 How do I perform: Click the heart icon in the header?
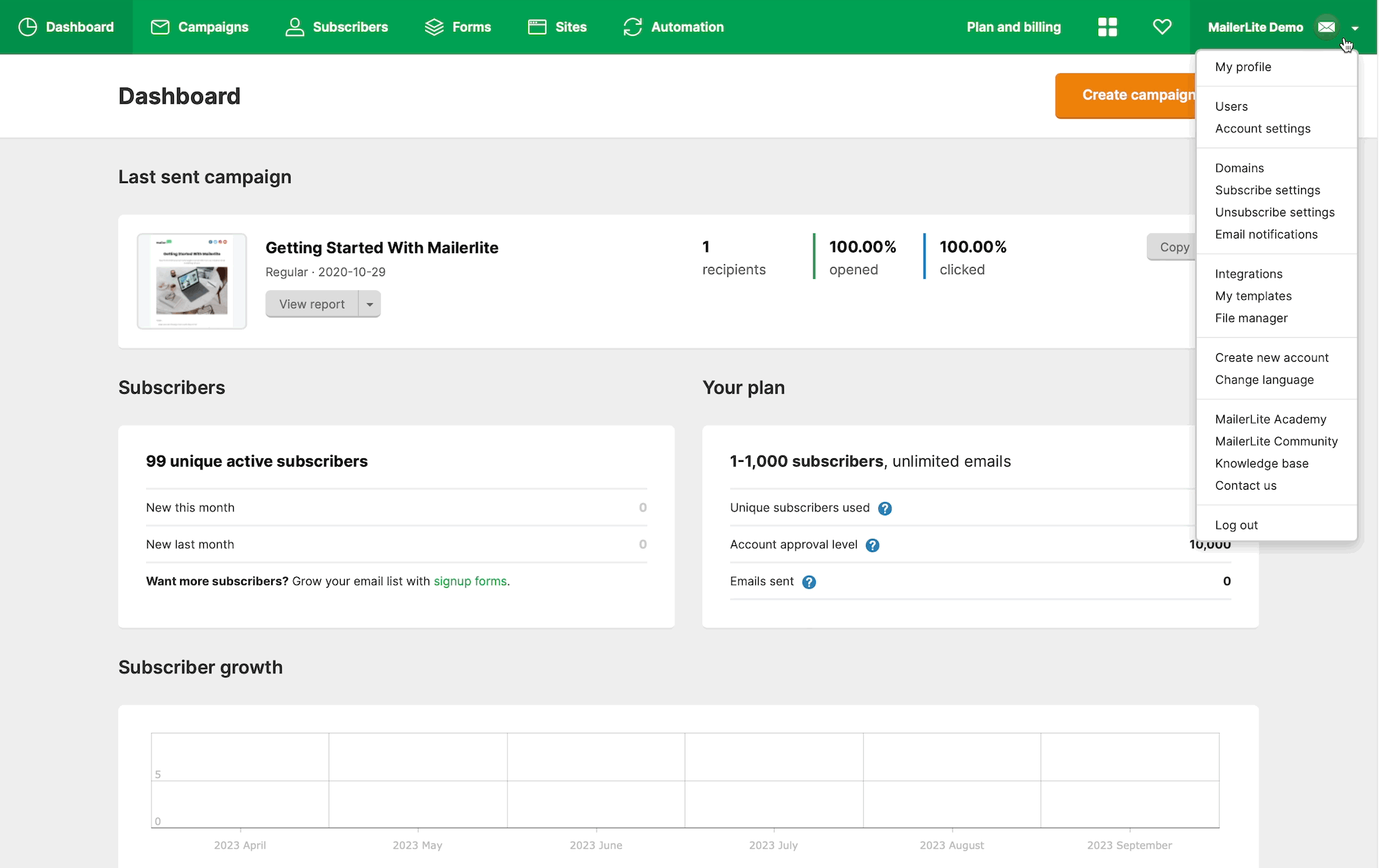tap(1162, 27)
